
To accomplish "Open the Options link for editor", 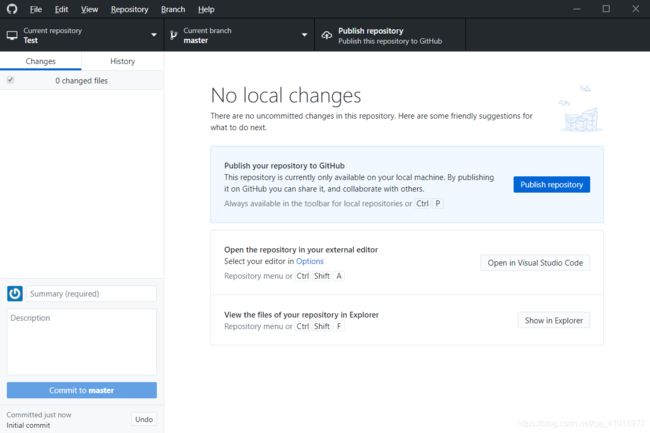I will click(x=310, y=261).
